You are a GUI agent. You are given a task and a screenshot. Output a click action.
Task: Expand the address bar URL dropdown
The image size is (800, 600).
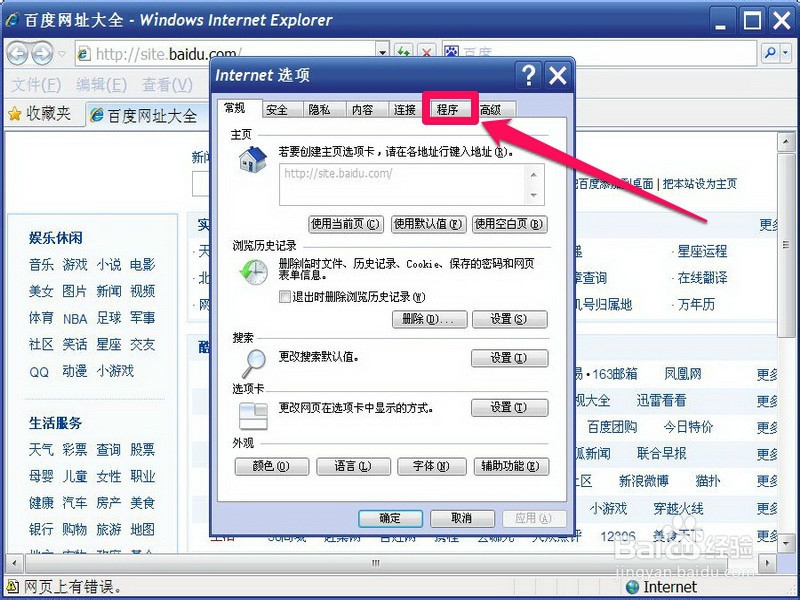pyautogui.click(x=383, y=51)
